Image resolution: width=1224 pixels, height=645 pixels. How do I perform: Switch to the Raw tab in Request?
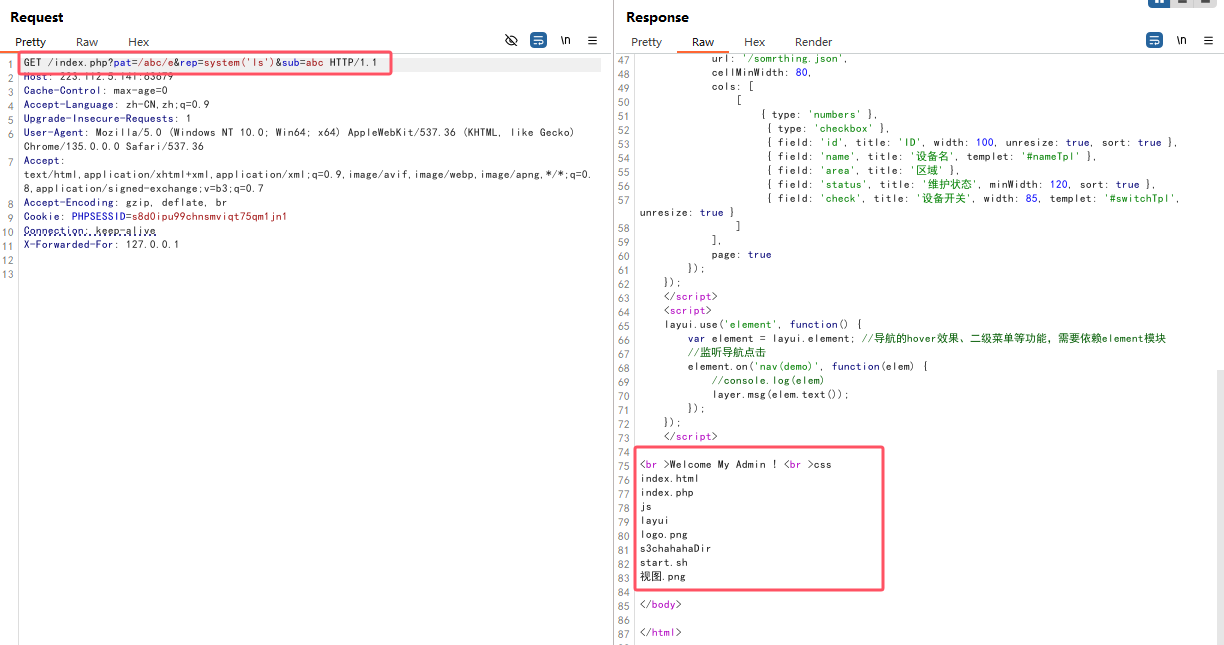tap(87, 42)
